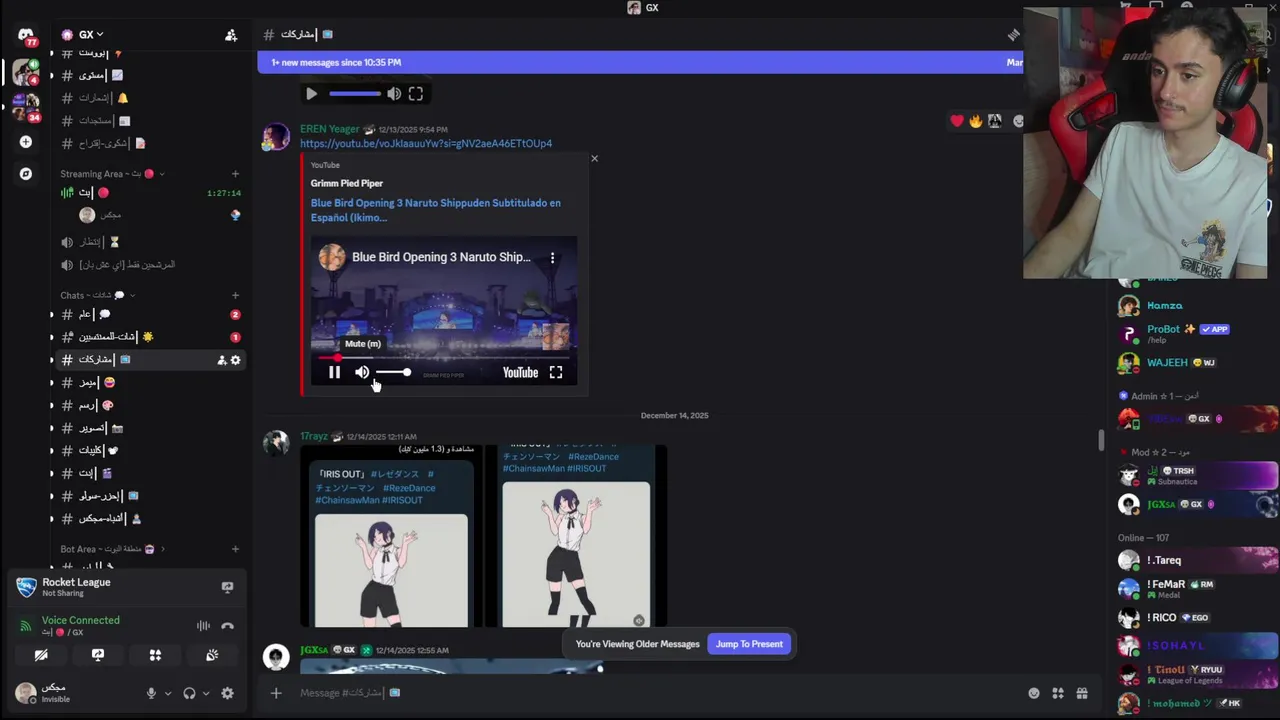The image size is (1280, 720).
Task: Click Jump To Present button
Action: point(749,644)
